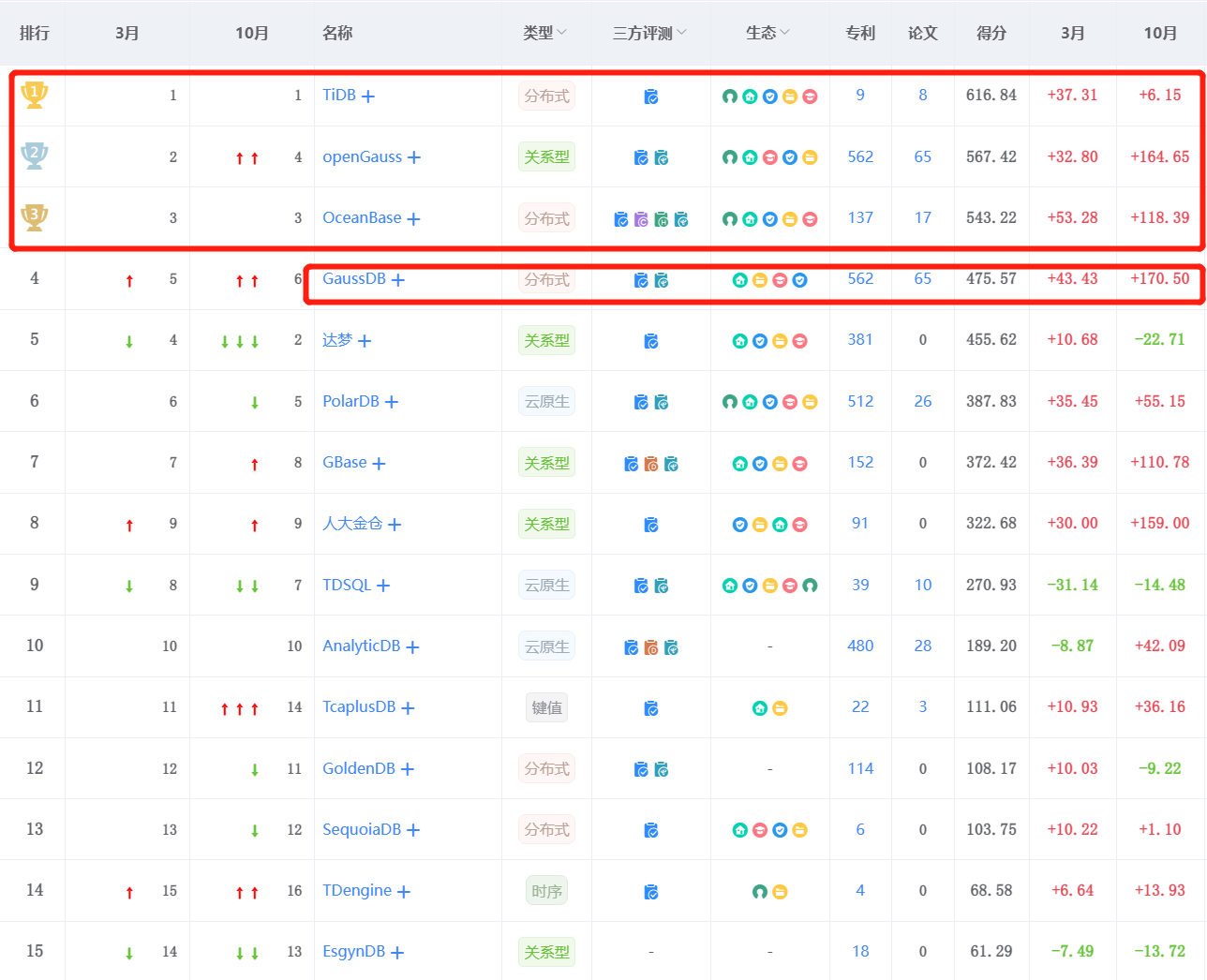Image resolution: width=1207 pixels, height=980 pixels.
Task: Open the 人大金仓 database link
Action: 352,524
